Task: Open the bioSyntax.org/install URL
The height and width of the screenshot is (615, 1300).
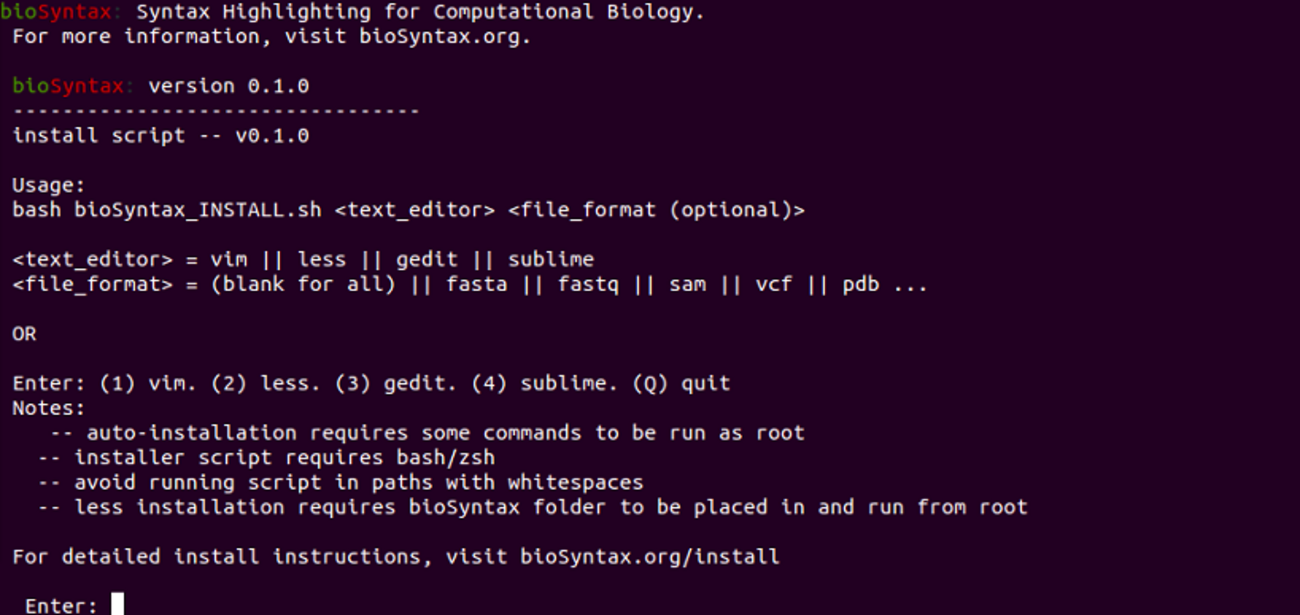Action: tap(649, 556)
